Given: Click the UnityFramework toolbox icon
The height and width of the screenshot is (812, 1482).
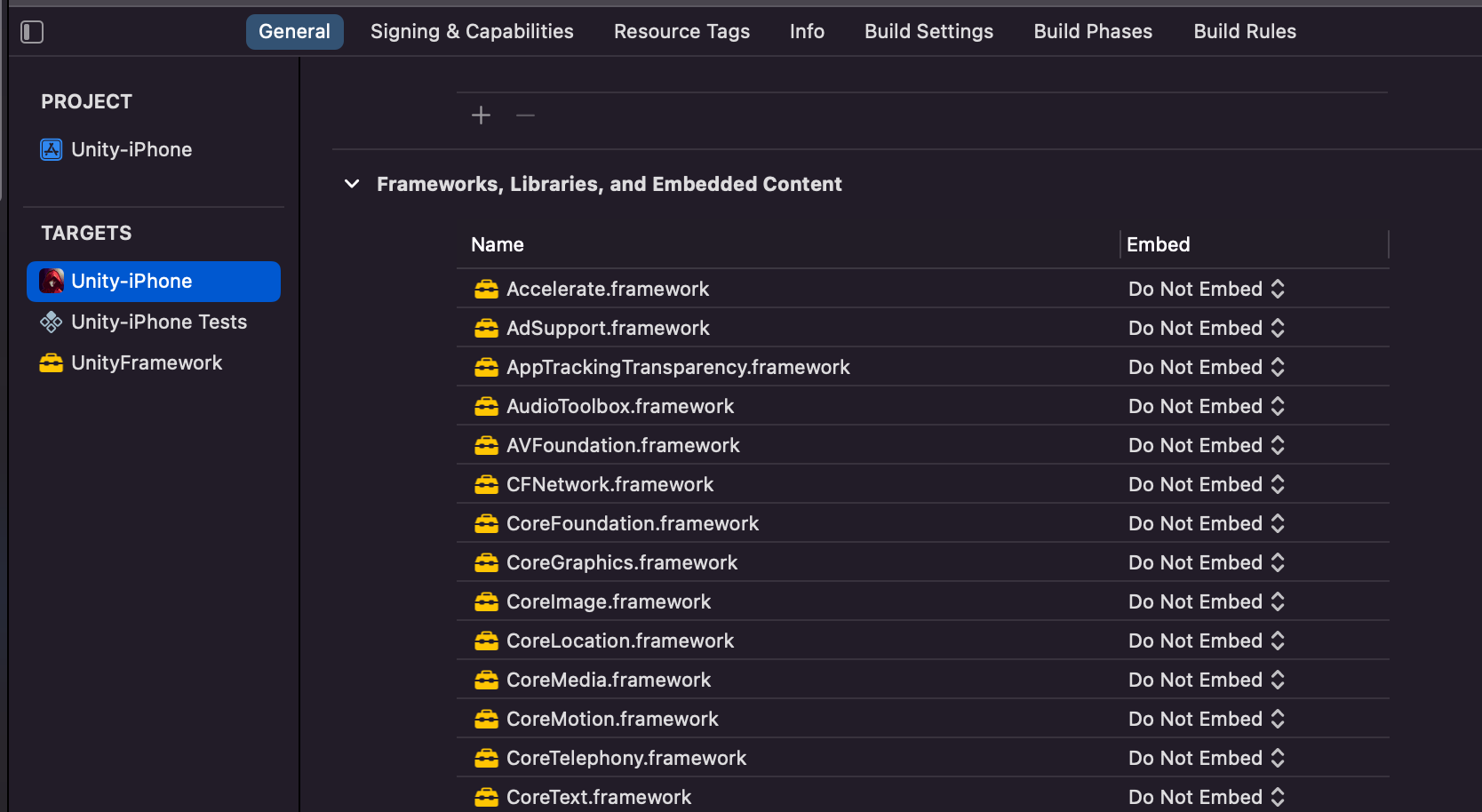Looking at the screenshot, I should [52, 362].
